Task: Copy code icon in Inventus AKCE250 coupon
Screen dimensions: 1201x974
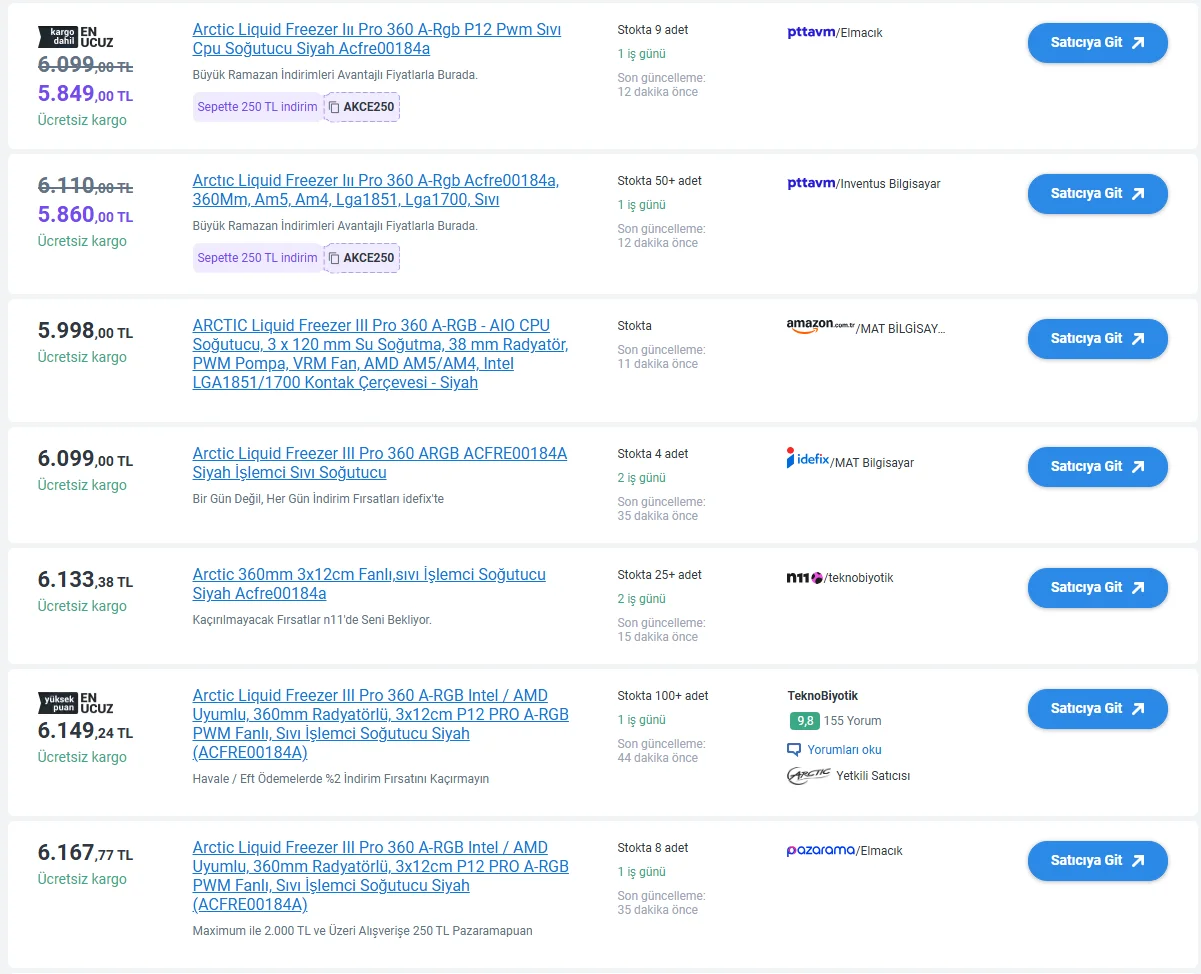Action: [334, 258]
